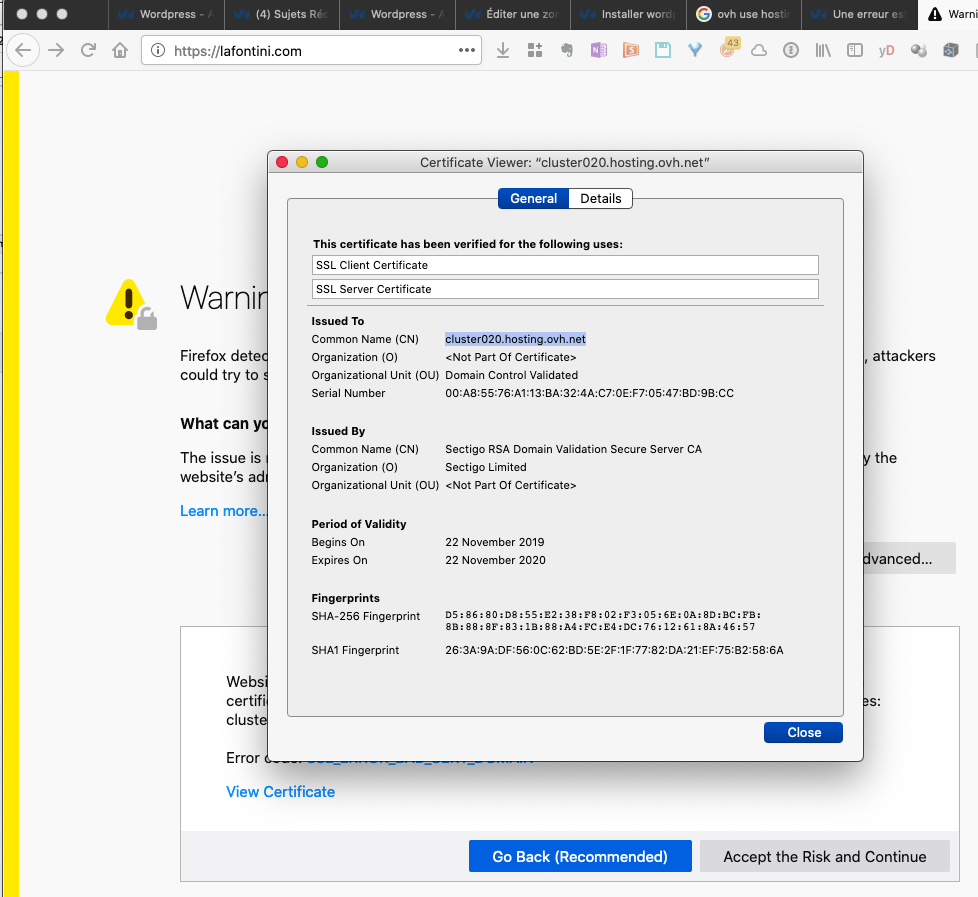Screen dimensions: 978x897
Task: Click the OneNote clipper extension icon
Action: coord(598,51)
